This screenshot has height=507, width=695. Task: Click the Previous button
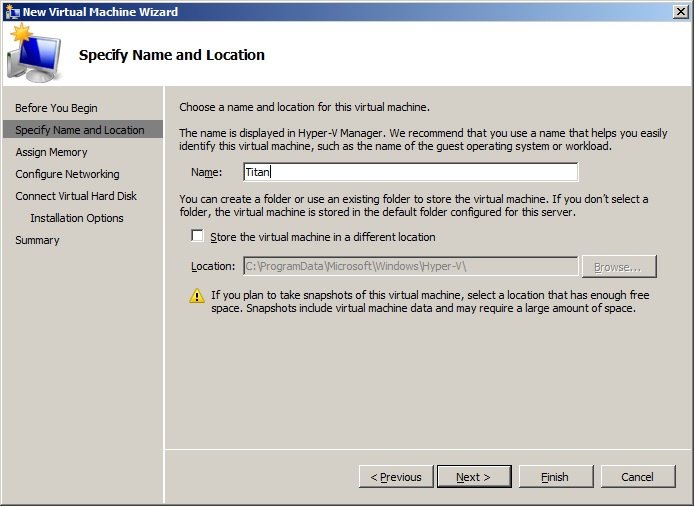point(396,477)
